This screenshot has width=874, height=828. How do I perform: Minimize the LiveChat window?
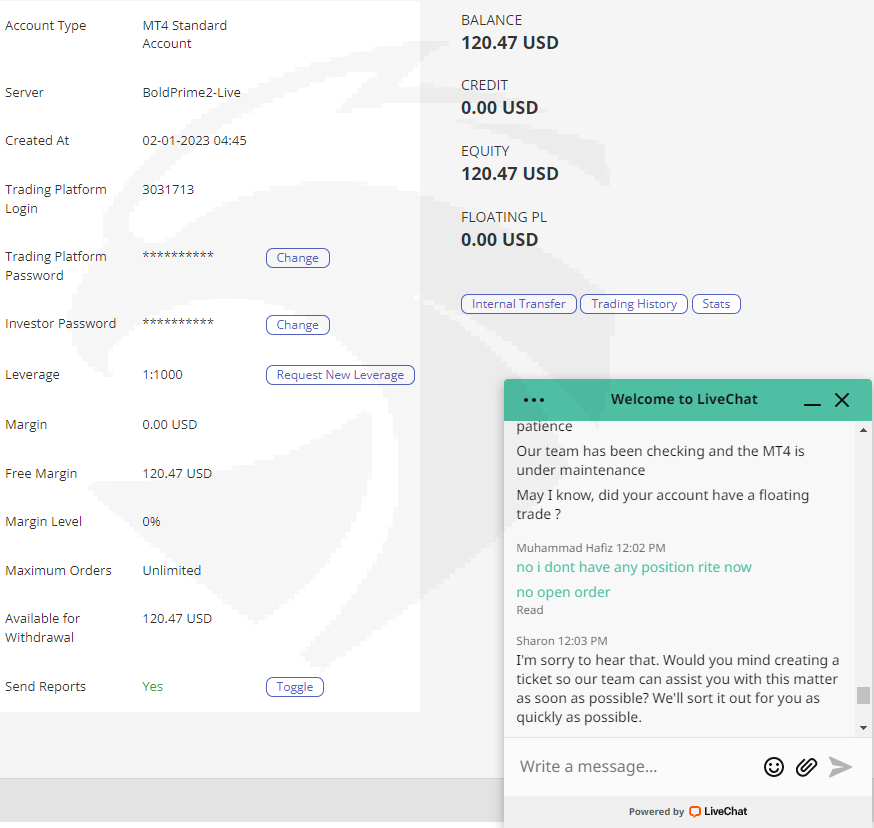point(812,401)
